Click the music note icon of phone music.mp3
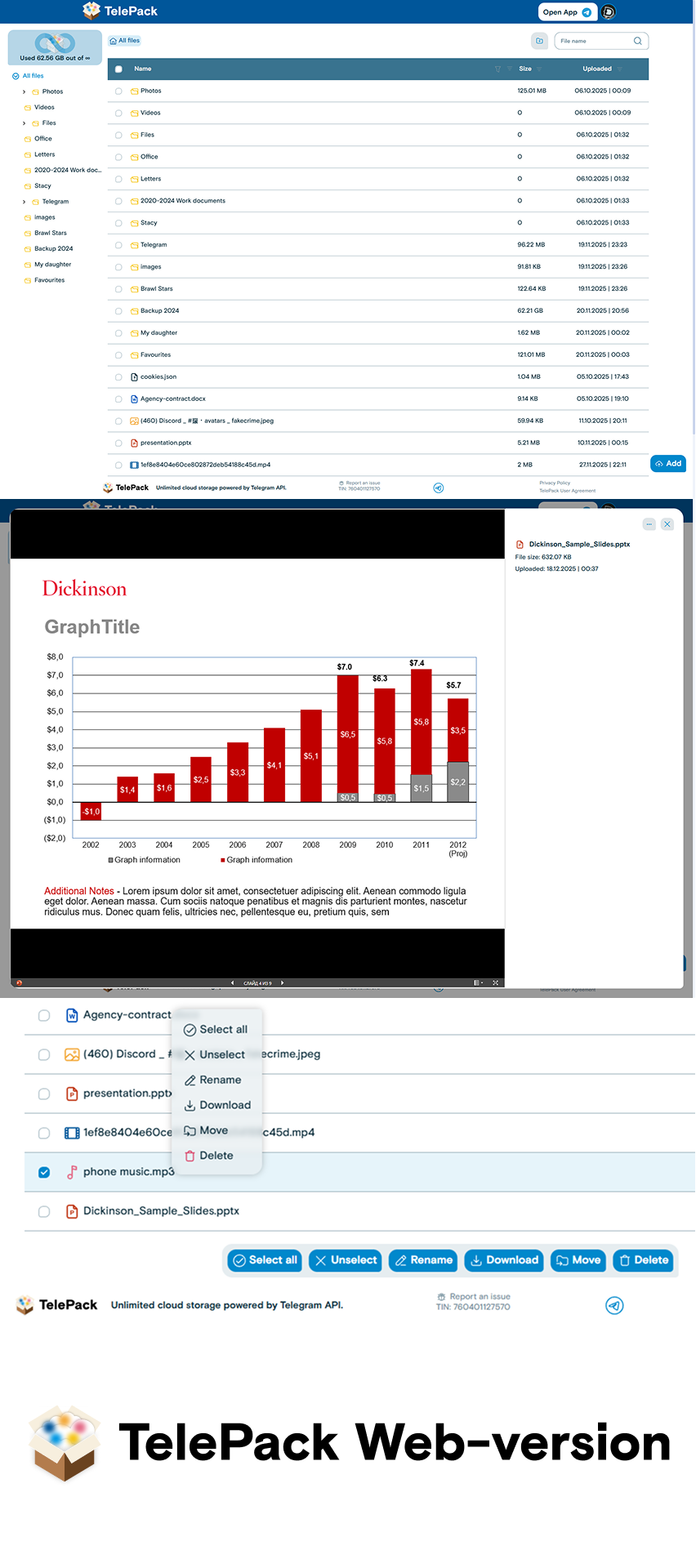Viewport: 696px width, 1568px height. [x=72, y=1172]
